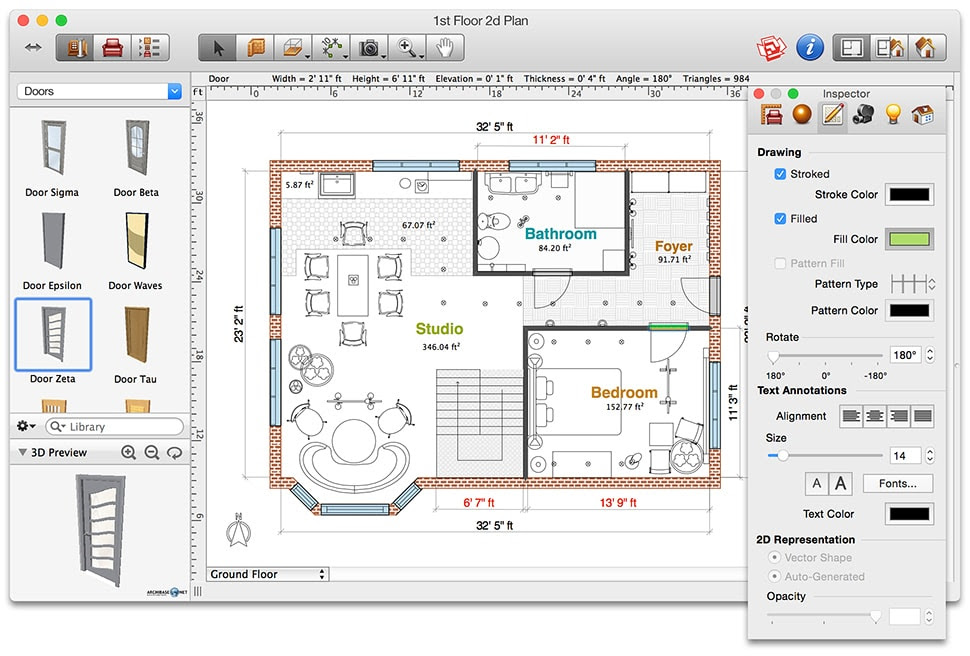Click the red Trimble 3D Warehouse icon
The image size is (970, 656).
click(x=771, y=48)
